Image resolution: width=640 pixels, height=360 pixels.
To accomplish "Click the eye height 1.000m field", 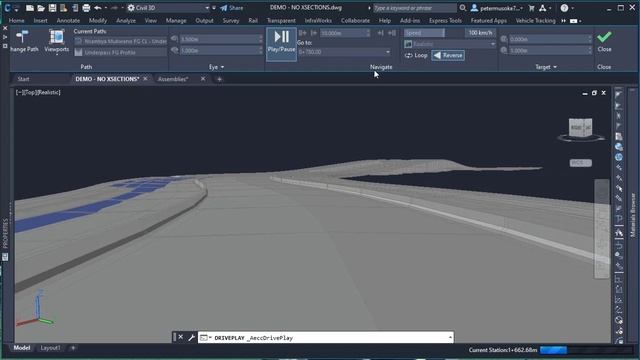I will (x=220, y=51).
